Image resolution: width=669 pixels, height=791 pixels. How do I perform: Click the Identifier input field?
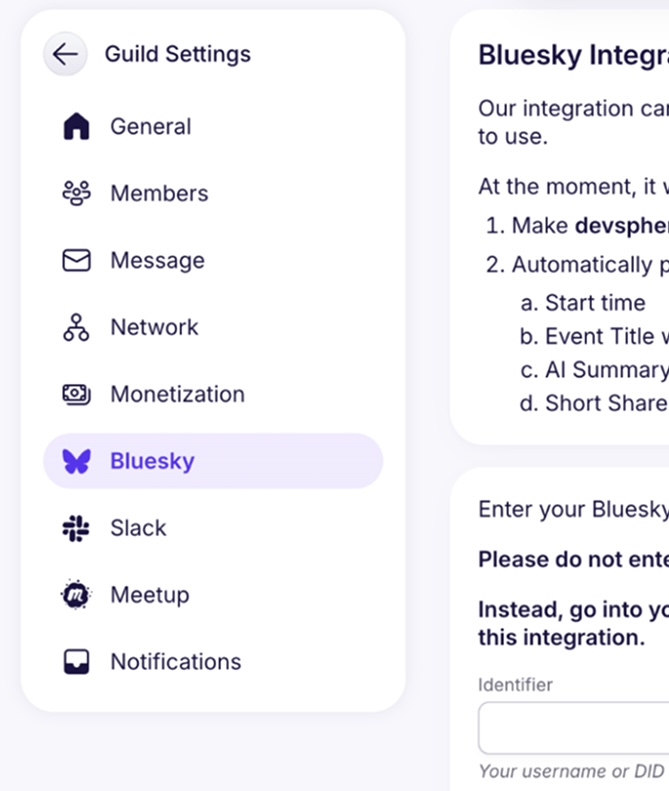tap(574, 728)
